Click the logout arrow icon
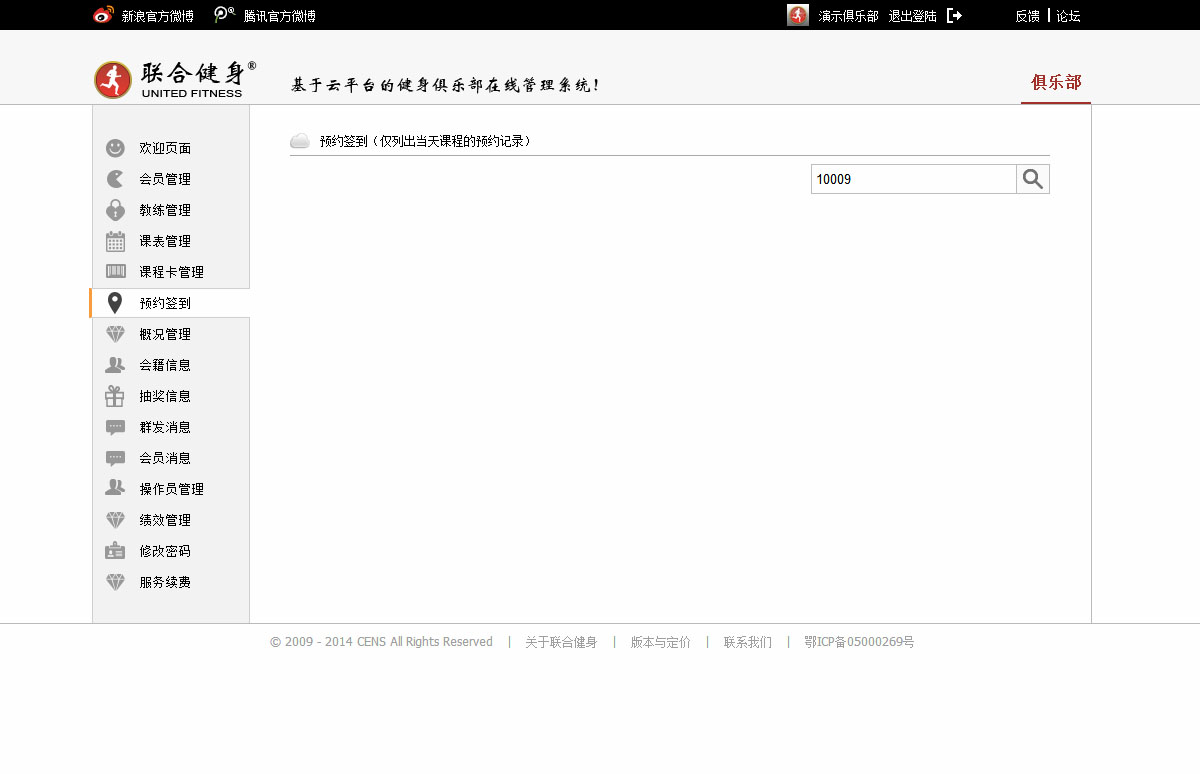Image resolution: width=1200 pixels, height=774 pixels. coord(954,16)
